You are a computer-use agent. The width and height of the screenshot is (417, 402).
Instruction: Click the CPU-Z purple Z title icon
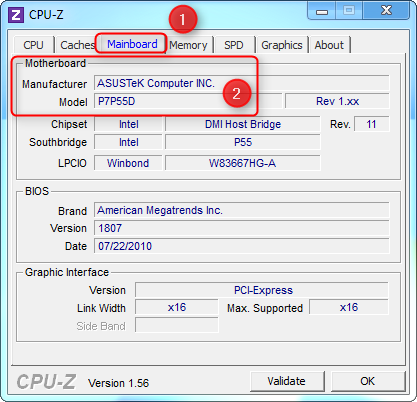[x=16, y=15]
